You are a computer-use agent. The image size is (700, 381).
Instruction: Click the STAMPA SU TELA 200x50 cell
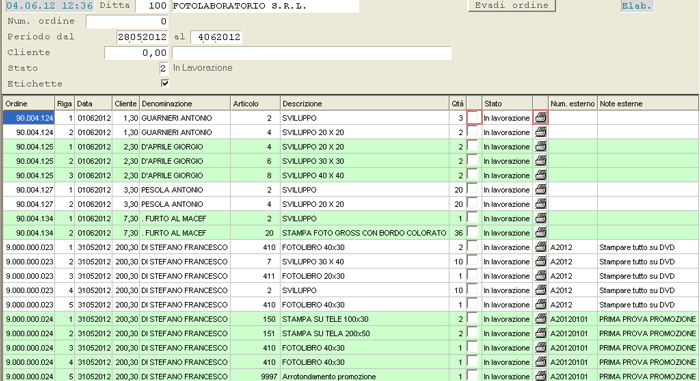(x=365, y=333)
